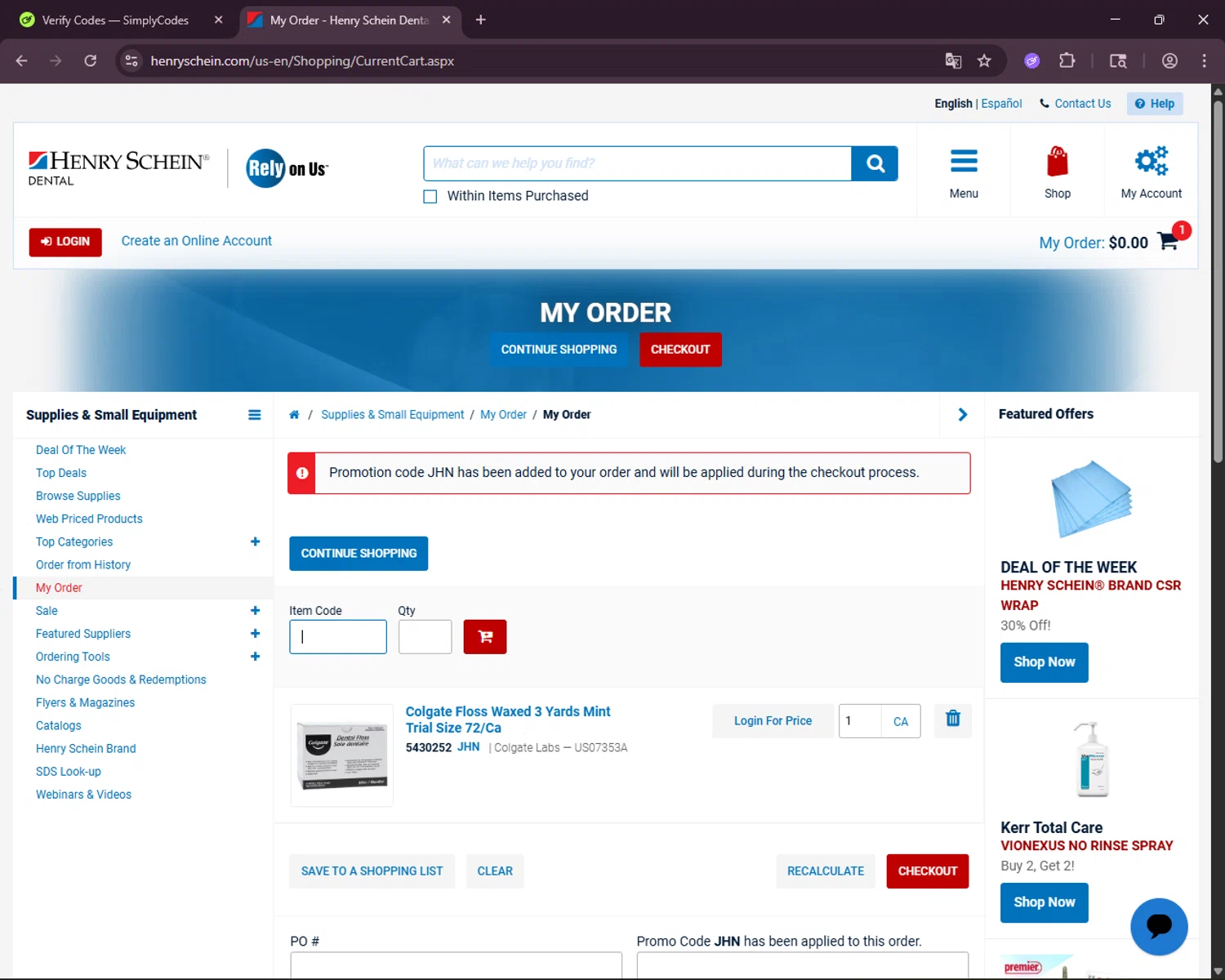The height and width of the screenshot is (980, 1225).
Task: Click the Qty input field
Action: point(425,637)
